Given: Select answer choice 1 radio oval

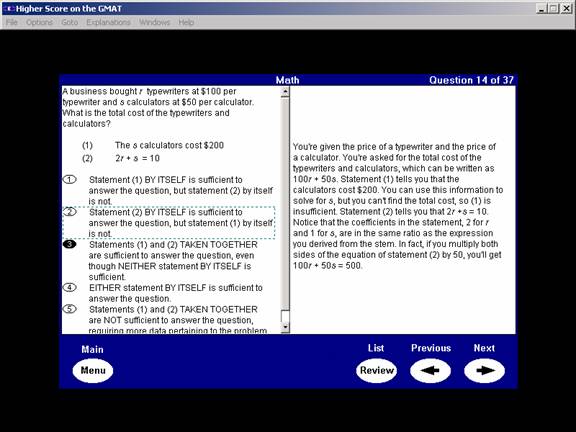Looking at the screenshot, I should pyautogui.click(x=69, y=180).
